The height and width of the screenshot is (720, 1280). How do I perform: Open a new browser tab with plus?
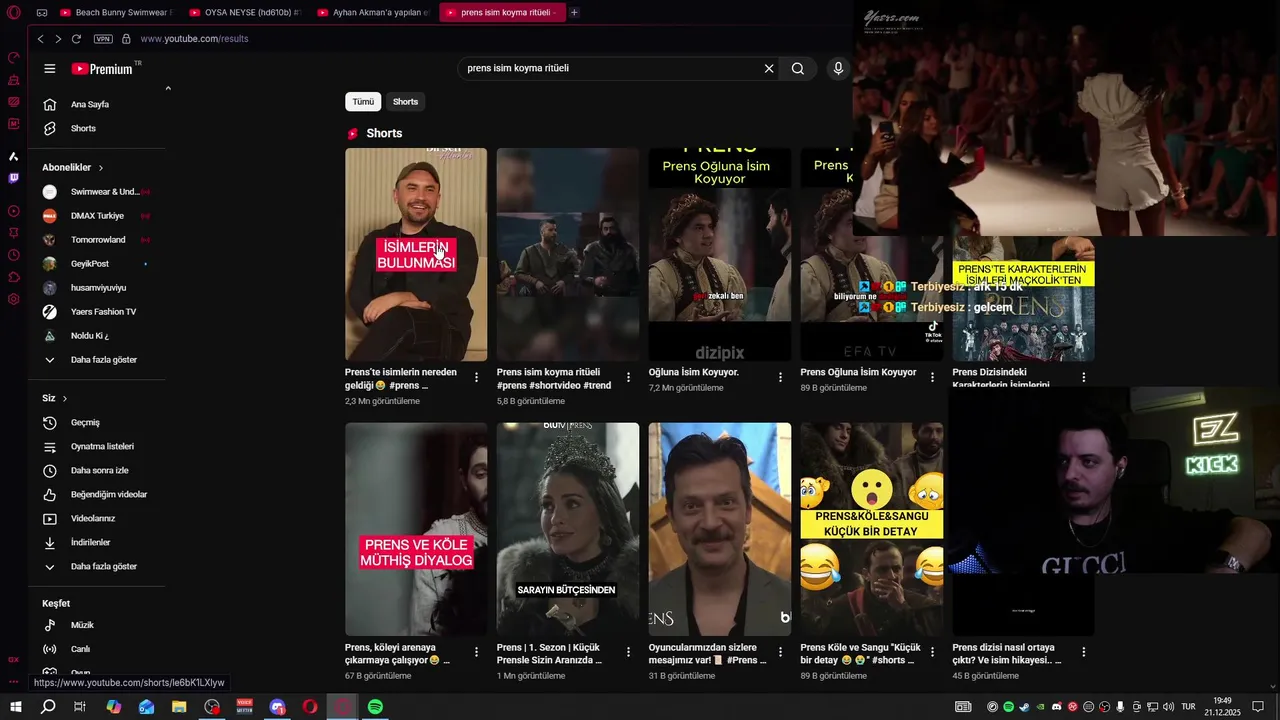tap(574, 12)
